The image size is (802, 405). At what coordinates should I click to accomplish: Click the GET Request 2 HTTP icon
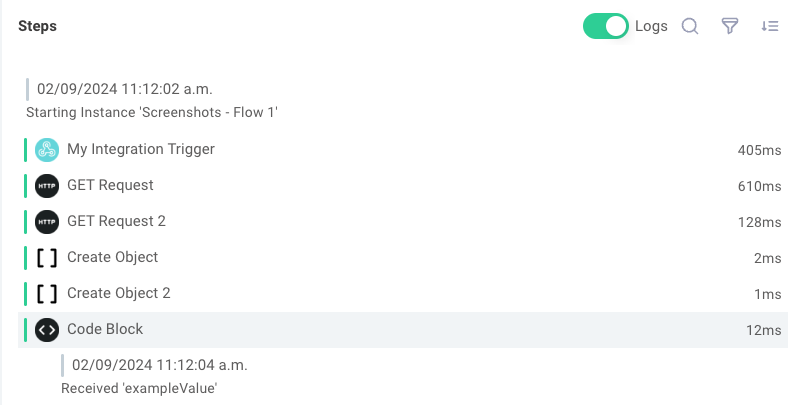tap(47, 221)
